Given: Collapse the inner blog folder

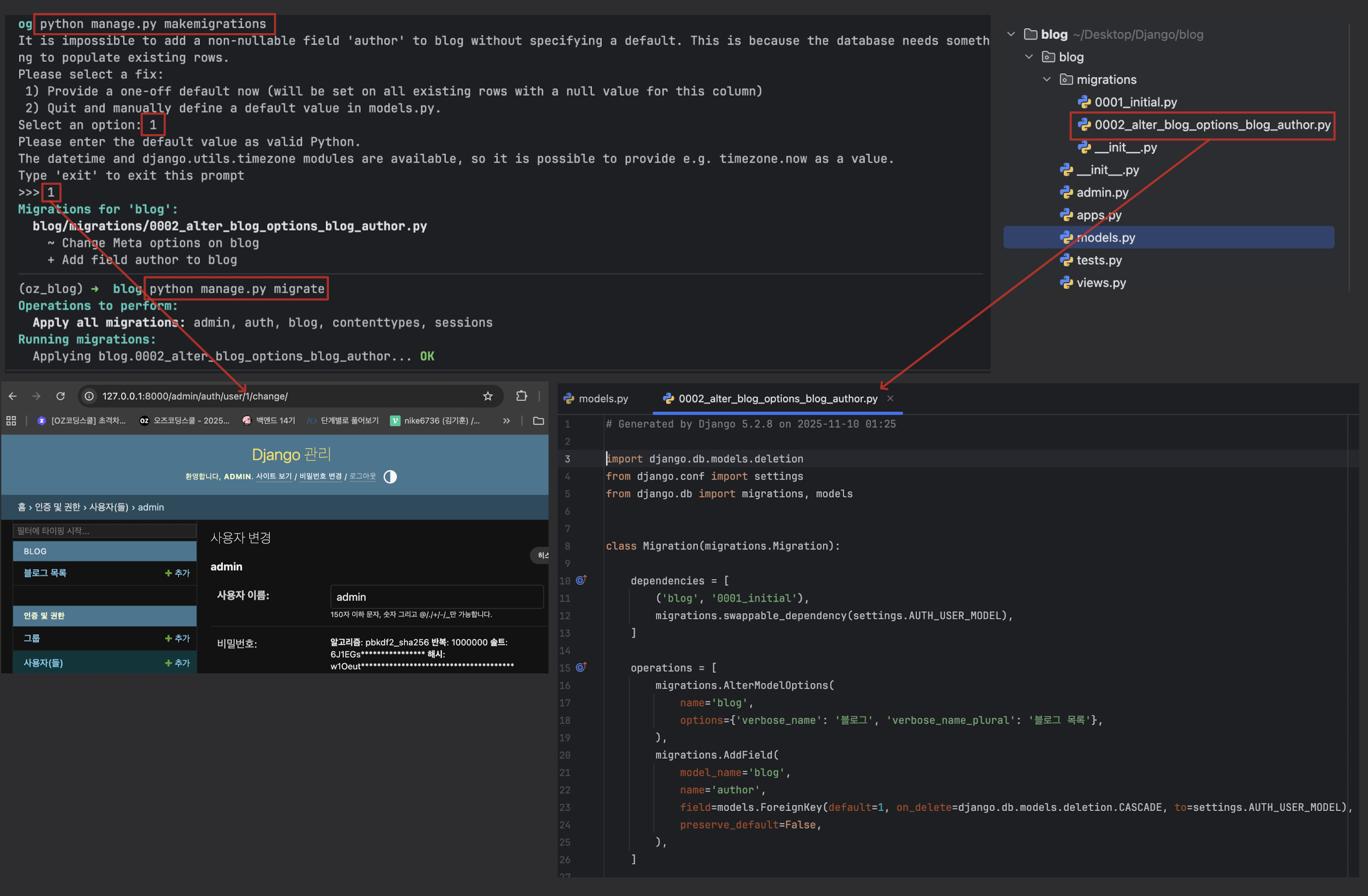Looking at the screenshot, I should (x=1029, y=57).
